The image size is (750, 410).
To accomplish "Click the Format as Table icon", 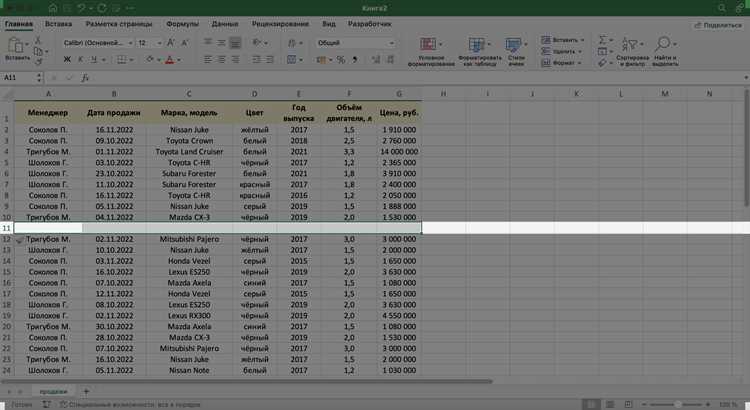I will (476, 44).
